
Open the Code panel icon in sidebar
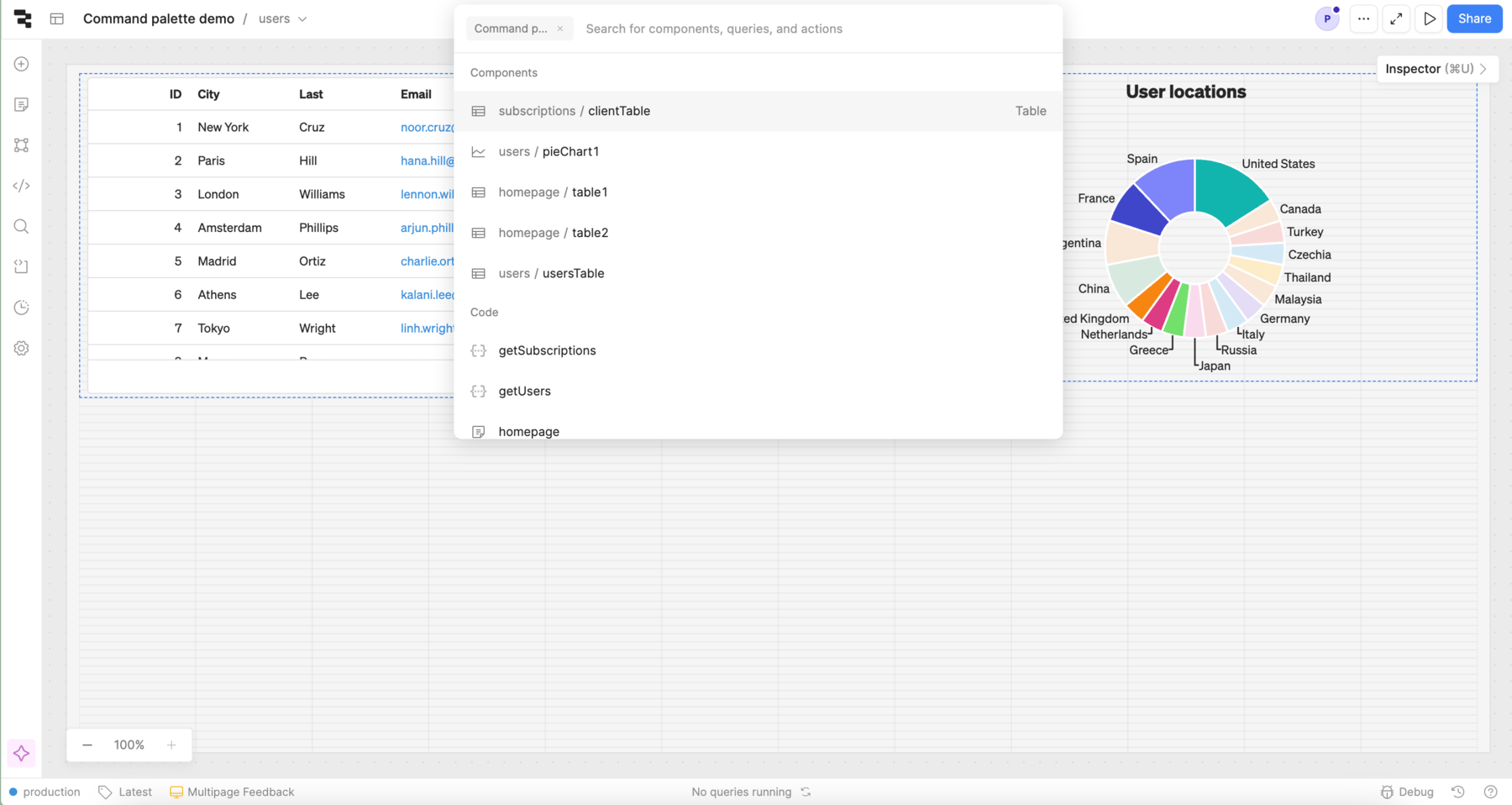point(22,186)
